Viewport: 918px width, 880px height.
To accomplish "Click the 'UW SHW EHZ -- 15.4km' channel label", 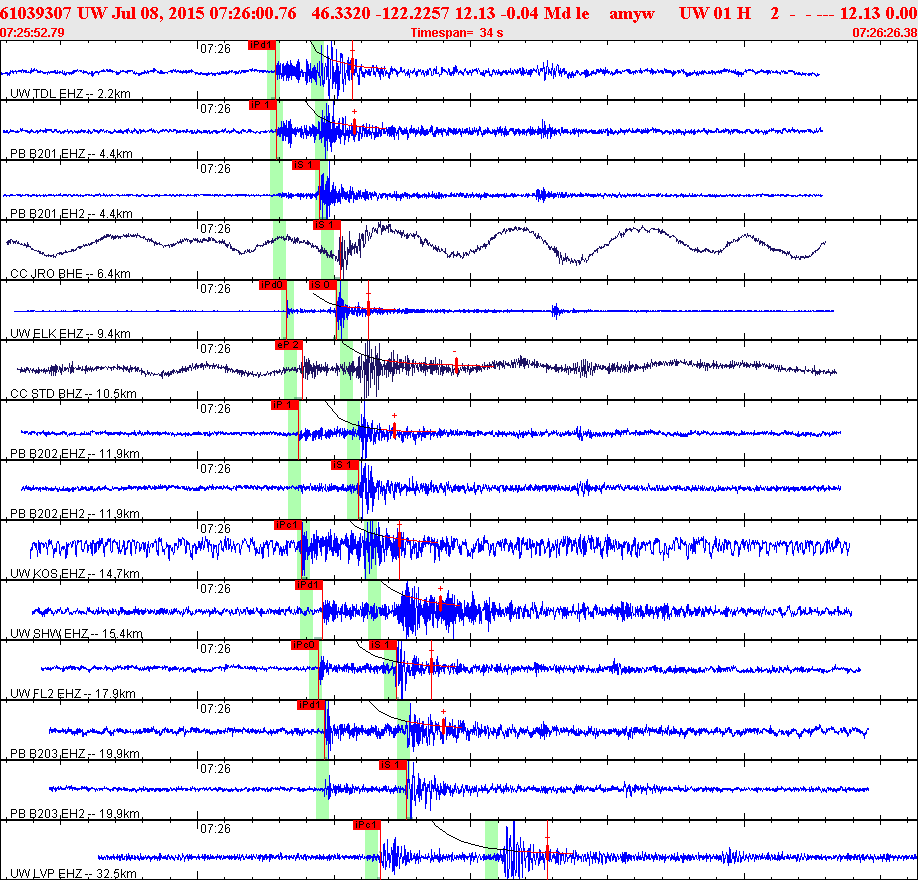I will (77, 634).
